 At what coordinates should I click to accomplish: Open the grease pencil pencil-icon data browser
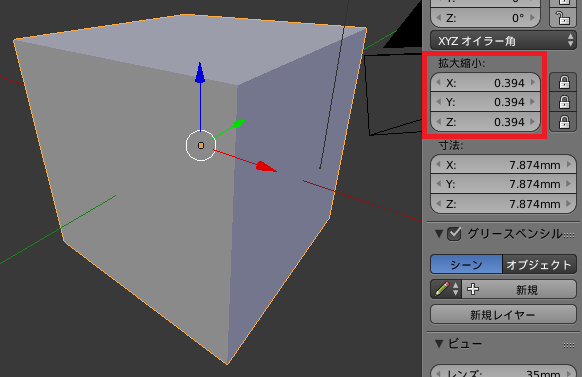click(x=446, y=289)
